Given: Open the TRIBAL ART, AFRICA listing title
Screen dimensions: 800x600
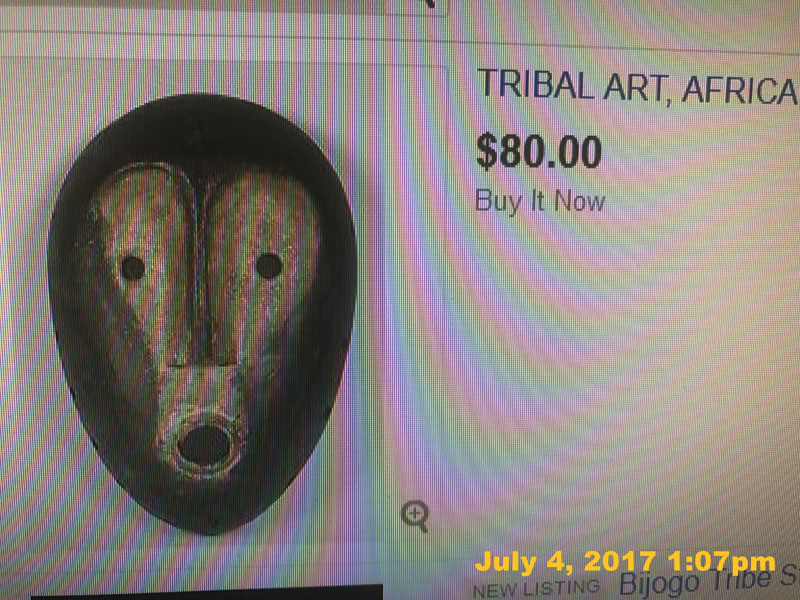Looking at the screenshot, I should pyautogui.click(x=637, y=85).
